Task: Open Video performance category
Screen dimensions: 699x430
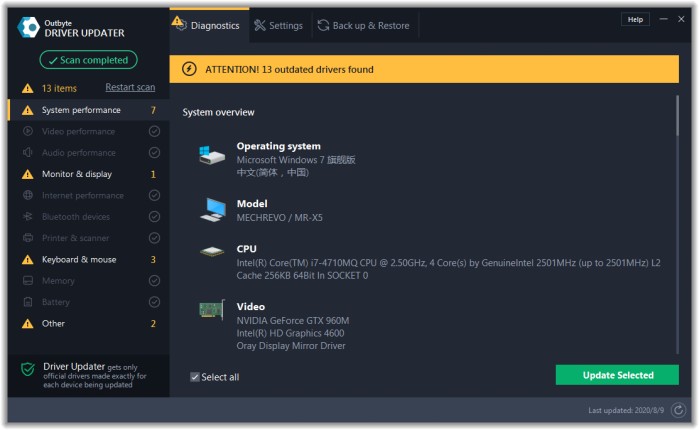Action: point(88,131)
